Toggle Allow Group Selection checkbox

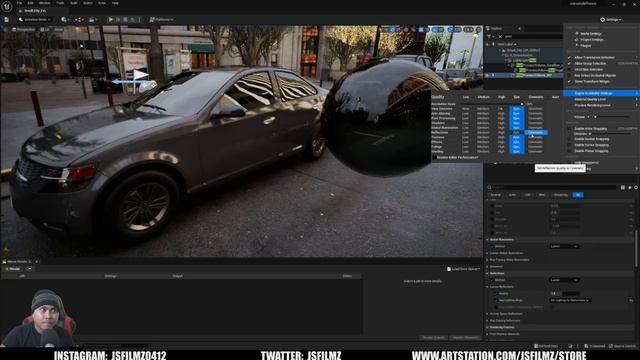[569, 63]
